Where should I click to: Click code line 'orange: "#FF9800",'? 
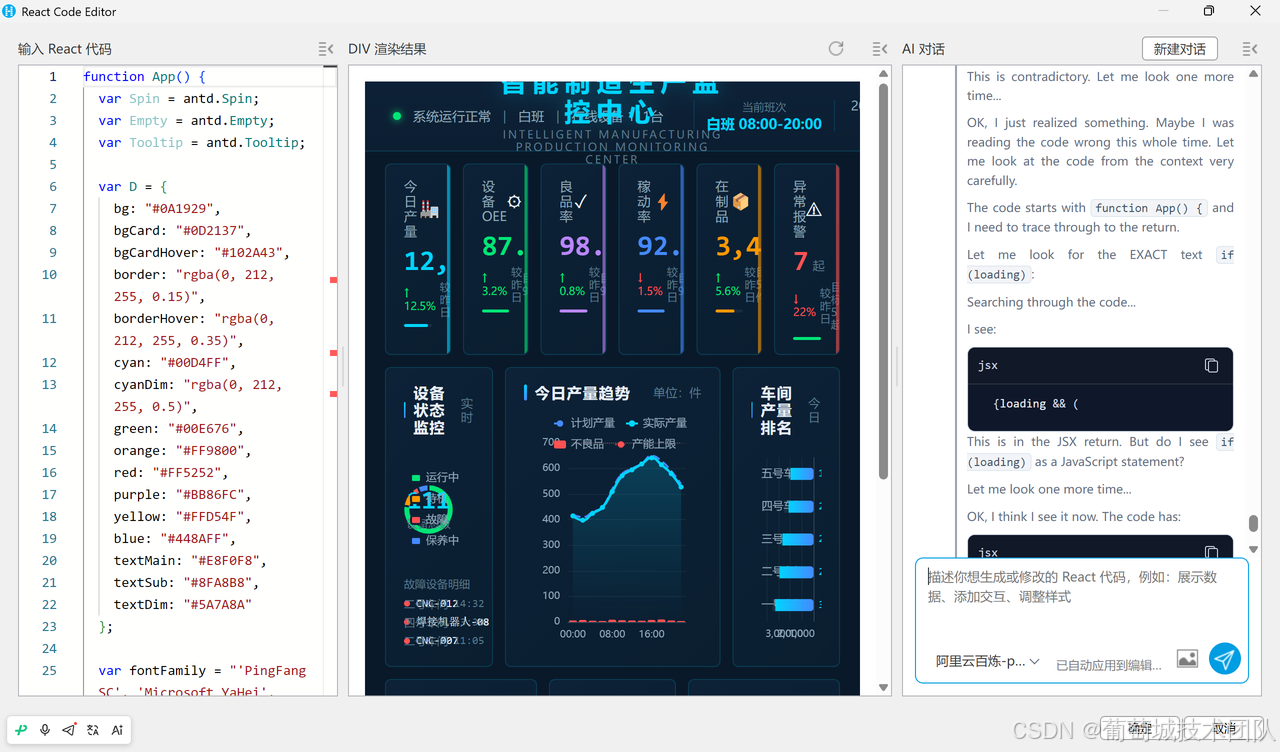(183, 450)
